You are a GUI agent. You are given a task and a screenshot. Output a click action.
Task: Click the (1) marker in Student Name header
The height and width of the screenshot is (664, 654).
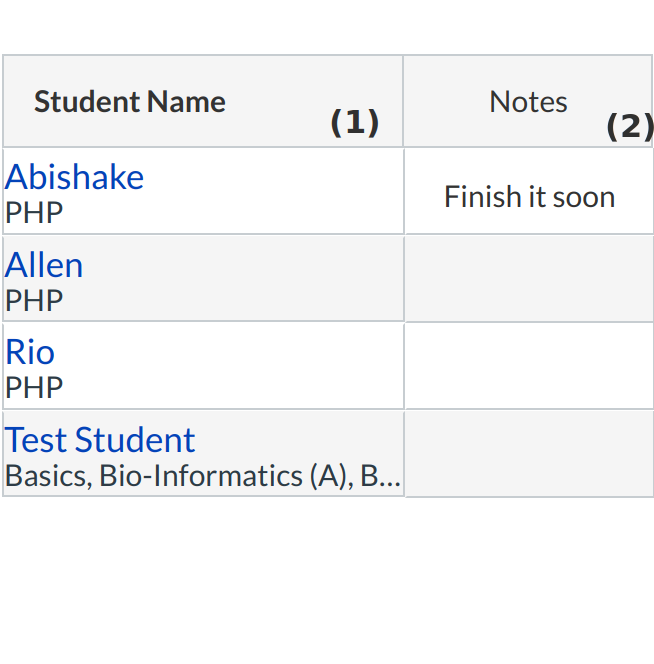click(355, 123)
